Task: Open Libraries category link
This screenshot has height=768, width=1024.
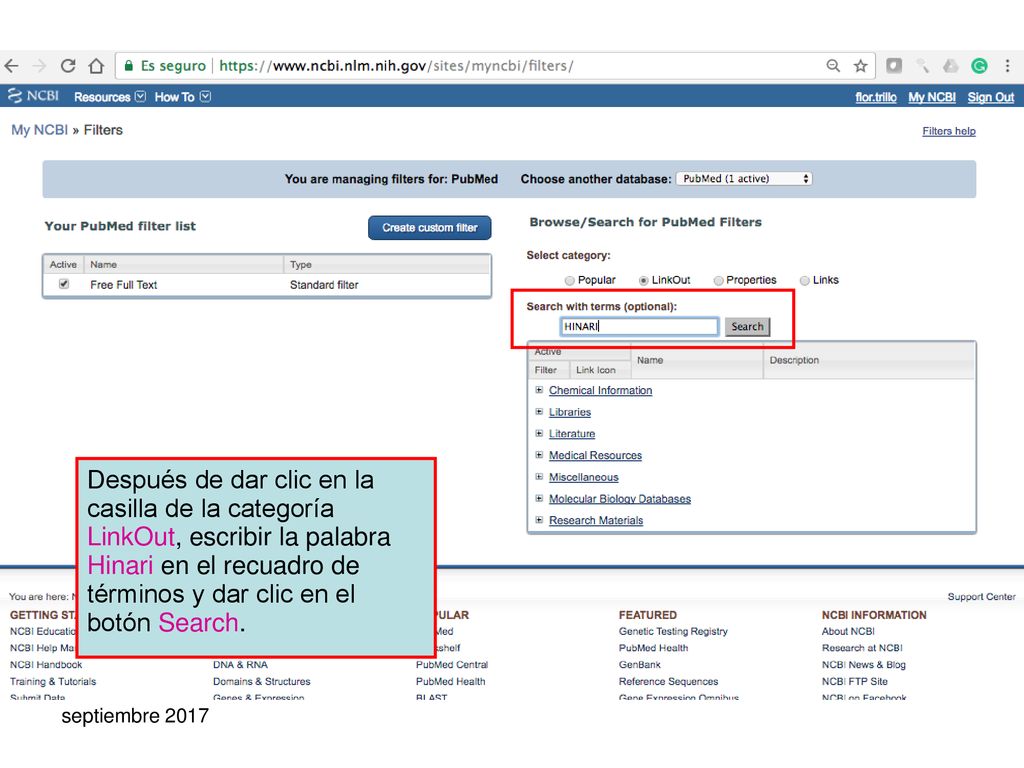Action: tap(569, 412)
